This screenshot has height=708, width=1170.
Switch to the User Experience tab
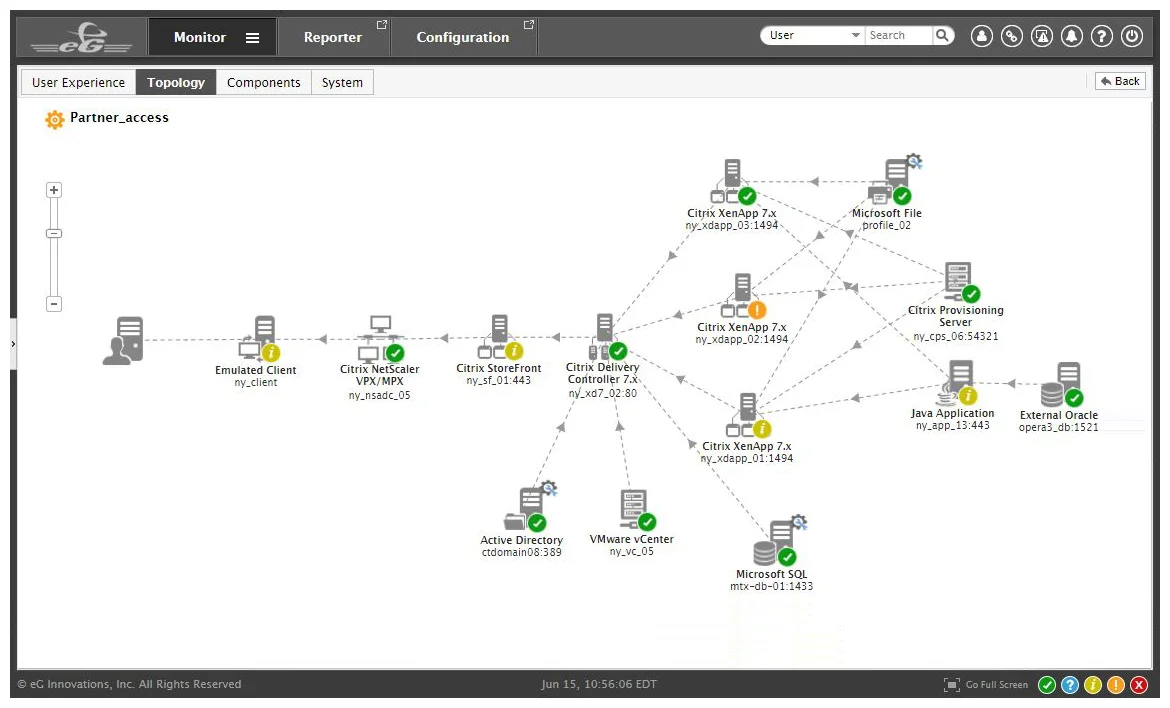[78, 82]
